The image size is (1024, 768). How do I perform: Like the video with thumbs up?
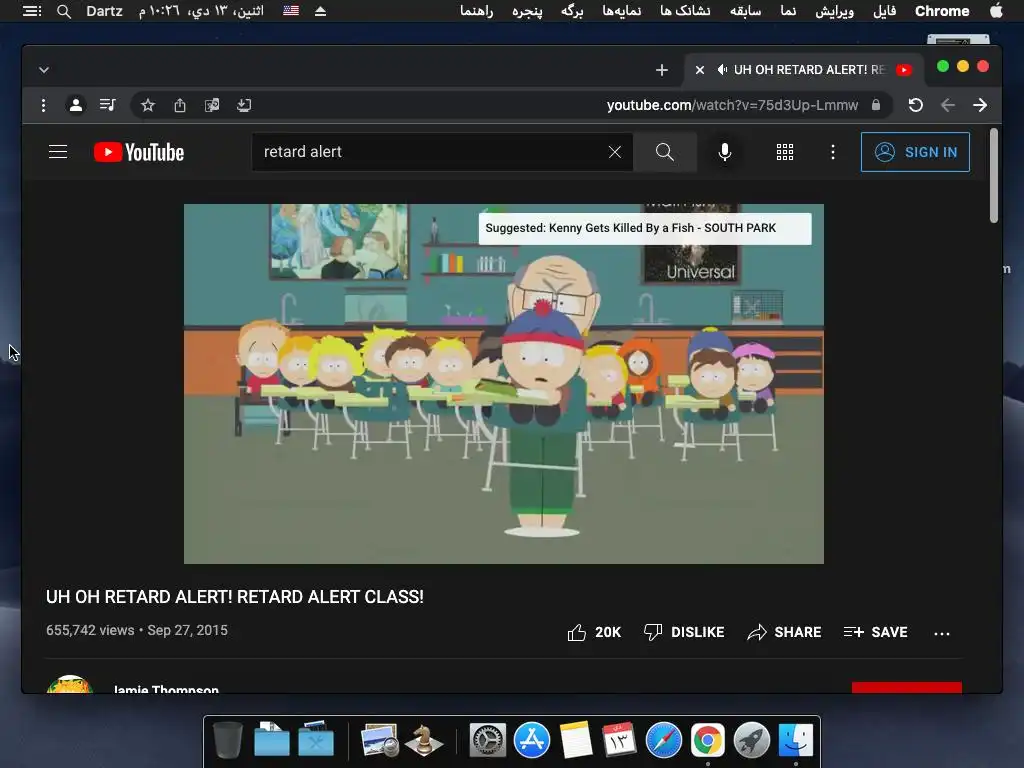click(x=594, y=632)
